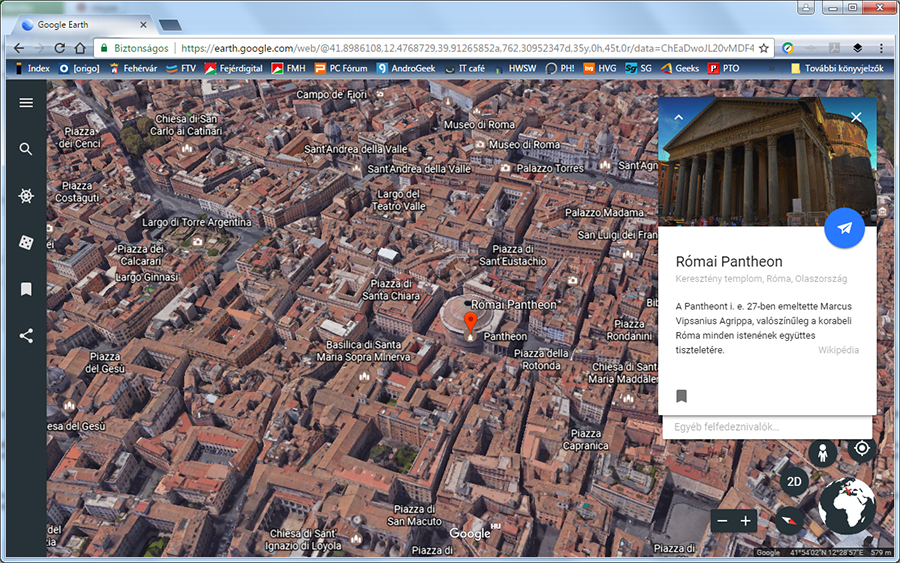
Task: Open browser home page icon
Action: click(80, 48)
